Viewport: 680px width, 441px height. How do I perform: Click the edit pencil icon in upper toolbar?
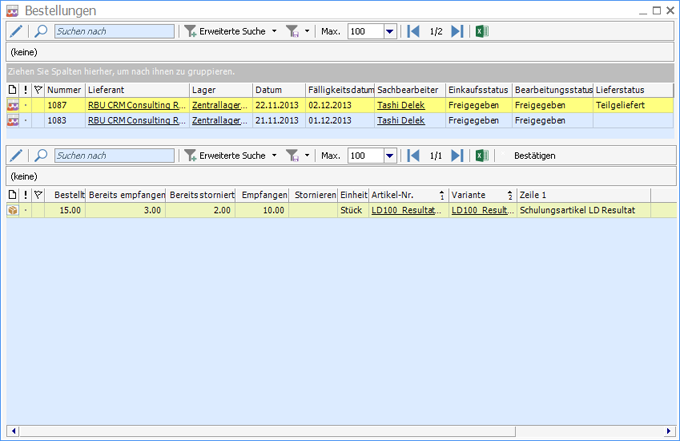click(x=16, y=31)
